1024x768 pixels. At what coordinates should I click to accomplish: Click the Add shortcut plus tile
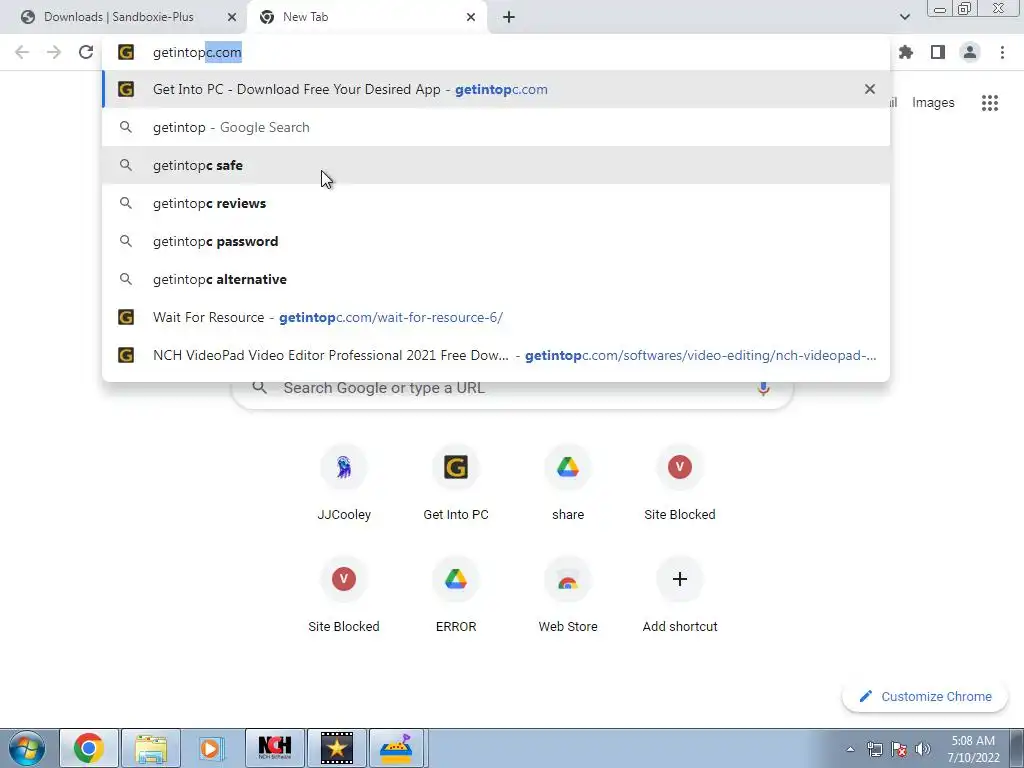point(680,595)
